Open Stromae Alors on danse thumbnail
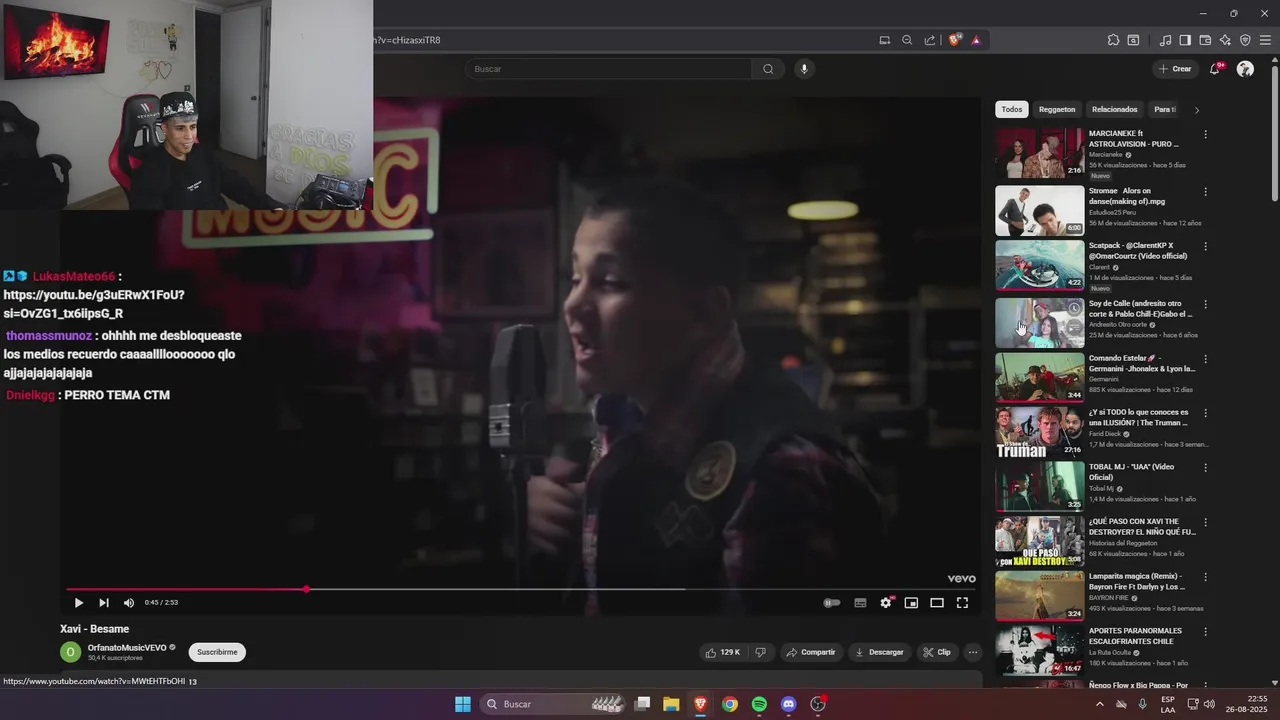This screenshot has width=1280, height=720. pos(1039,210)
